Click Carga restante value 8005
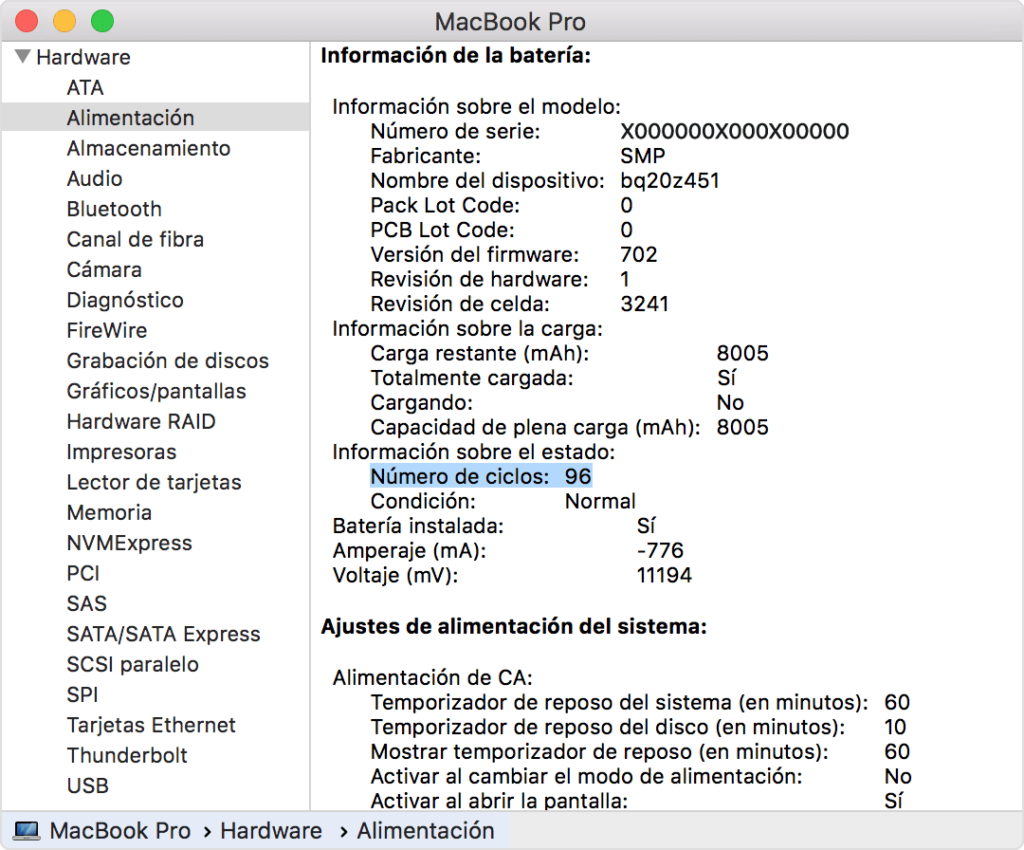 pos(743,353)
